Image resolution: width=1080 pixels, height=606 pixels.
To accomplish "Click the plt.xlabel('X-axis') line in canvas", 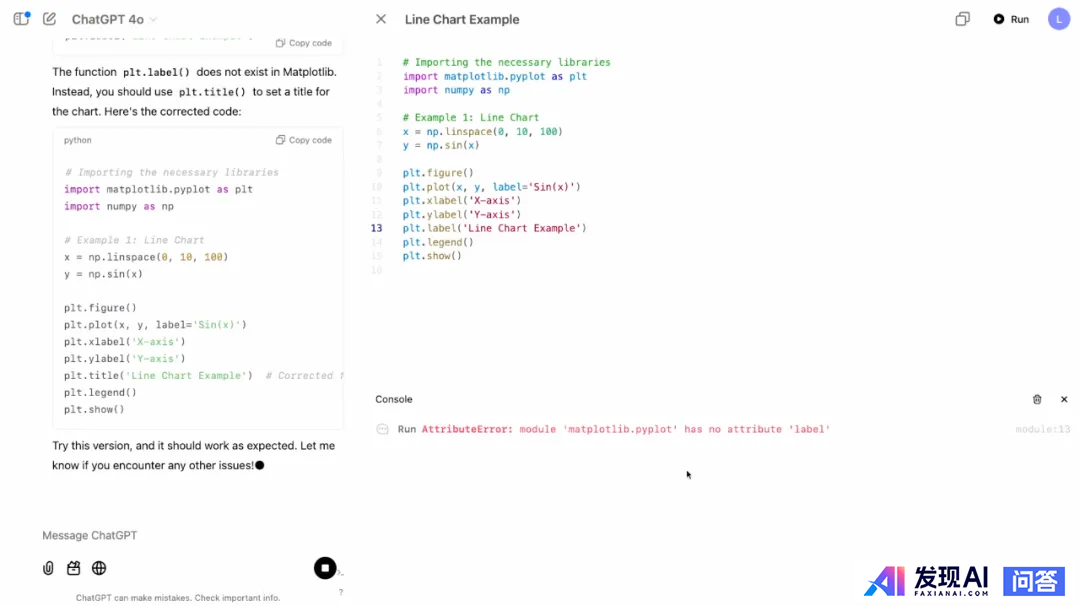I will point(461,200).
